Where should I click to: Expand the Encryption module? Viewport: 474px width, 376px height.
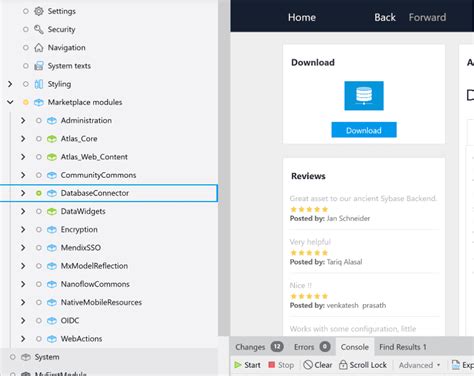point(23,230)
